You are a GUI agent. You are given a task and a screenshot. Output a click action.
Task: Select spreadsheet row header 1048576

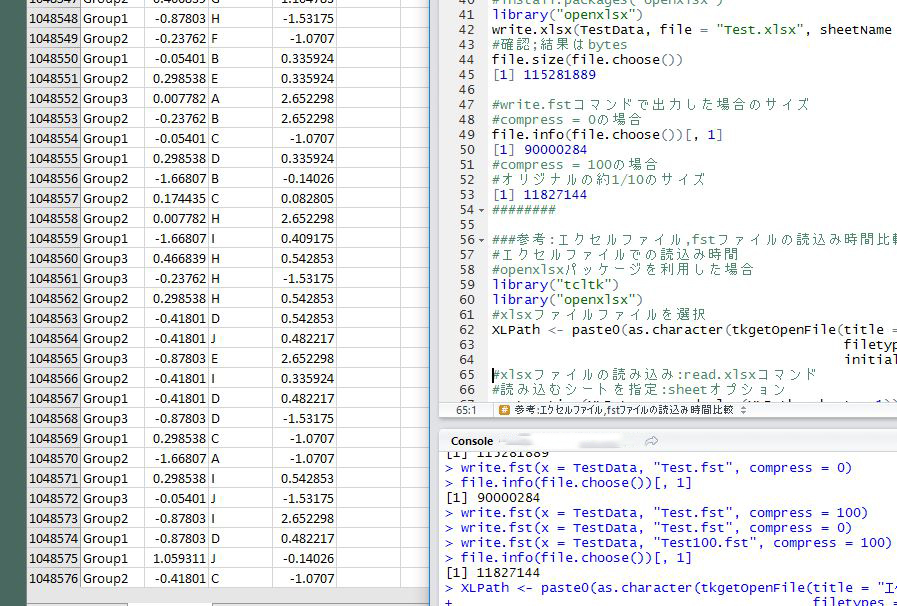[x=53, y=578]
